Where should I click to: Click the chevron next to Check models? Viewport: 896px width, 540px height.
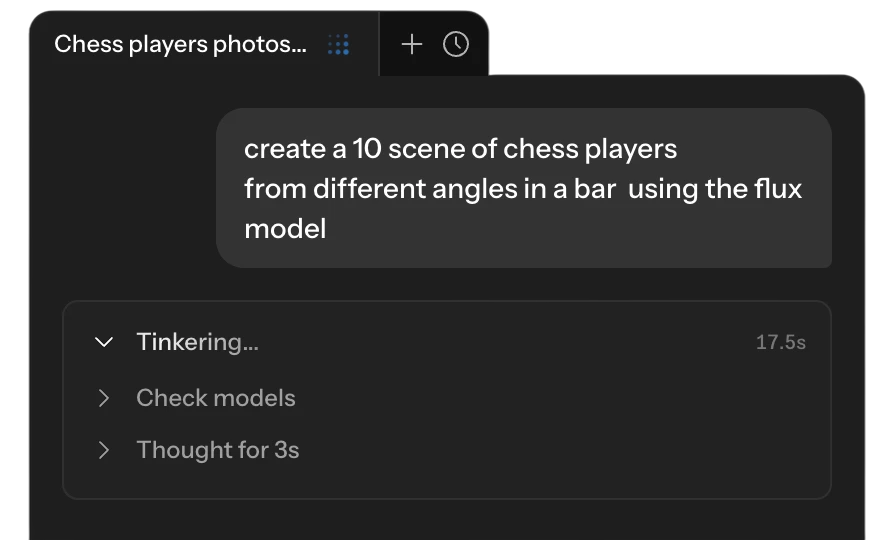[103, 398]
